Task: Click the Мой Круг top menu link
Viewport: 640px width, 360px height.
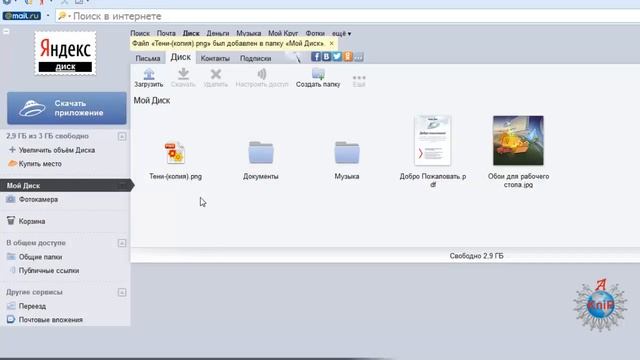Action: (x=283, y=33)
